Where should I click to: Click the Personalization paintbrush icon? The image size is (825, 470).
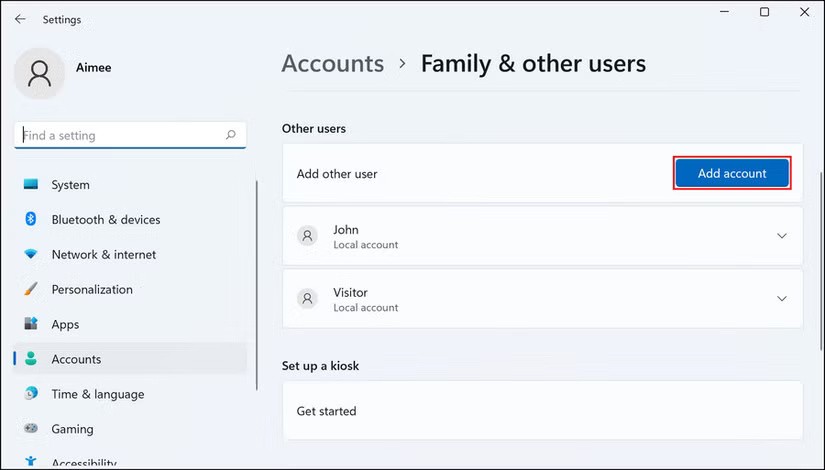point(31,290)
